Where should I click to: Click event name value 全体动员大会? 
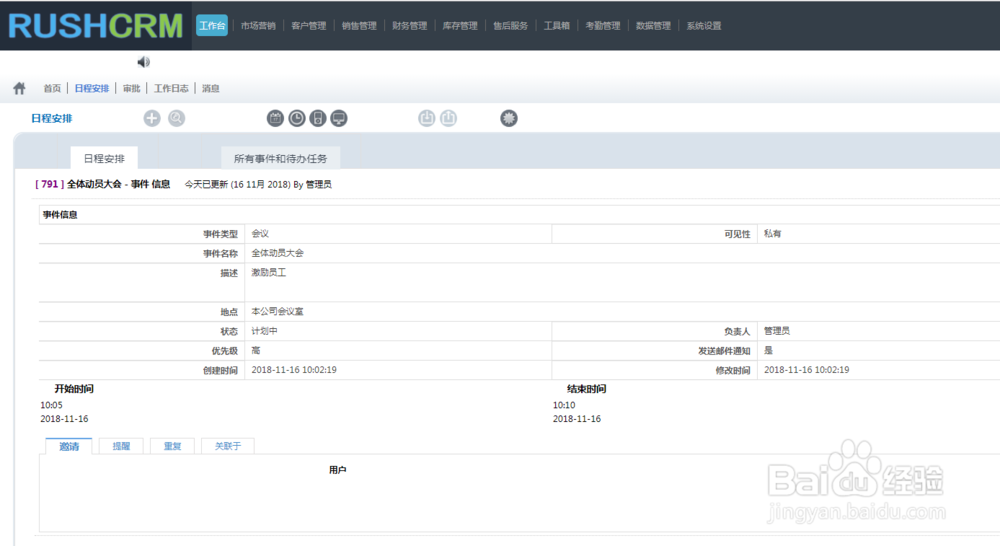[x=277, y=253]
